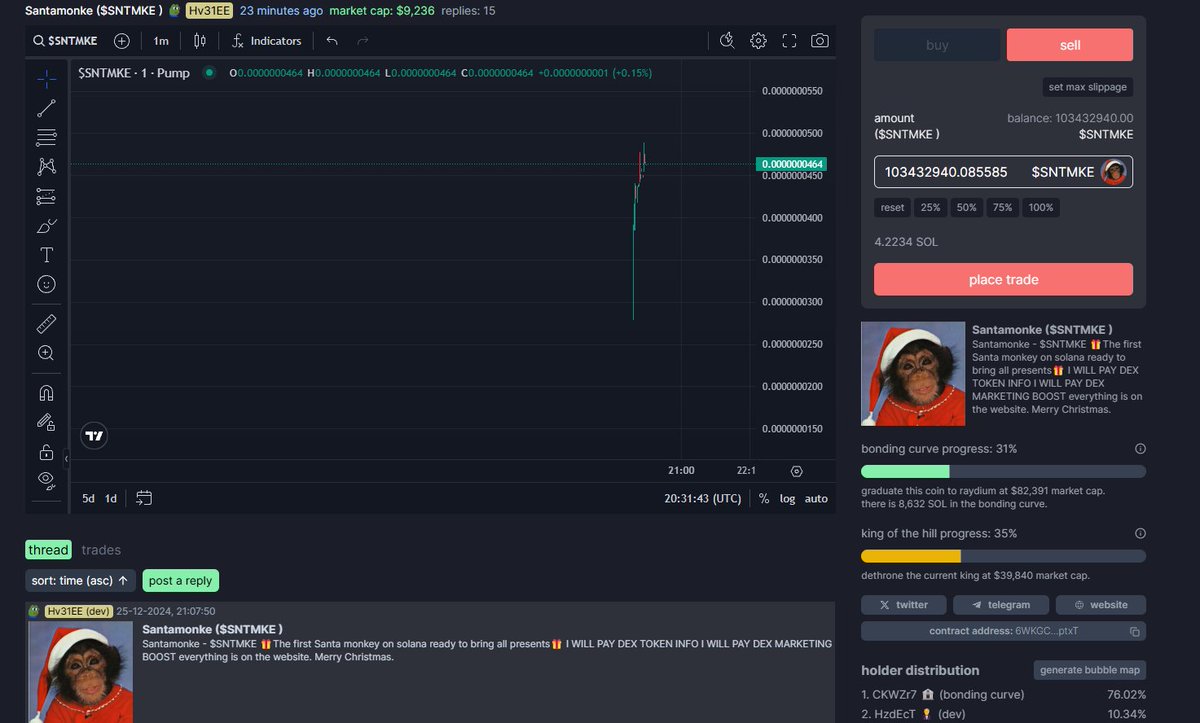Screen dimensions: 1200x723
Task: Click the king of the hill progress bar
Action: point(1003,556)
